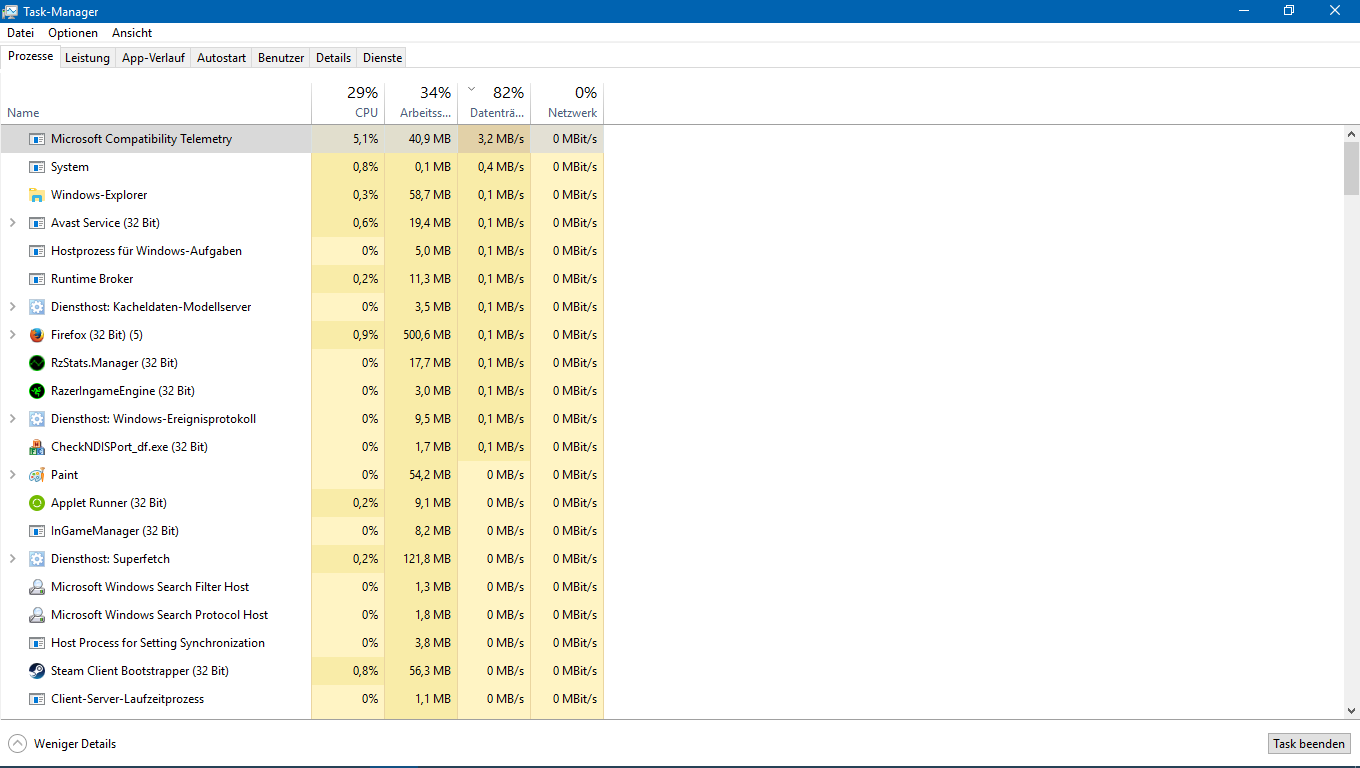Click the Runtime Broker icon
The width and height of the screenshot is (1360, 768).
pos(37,279)
